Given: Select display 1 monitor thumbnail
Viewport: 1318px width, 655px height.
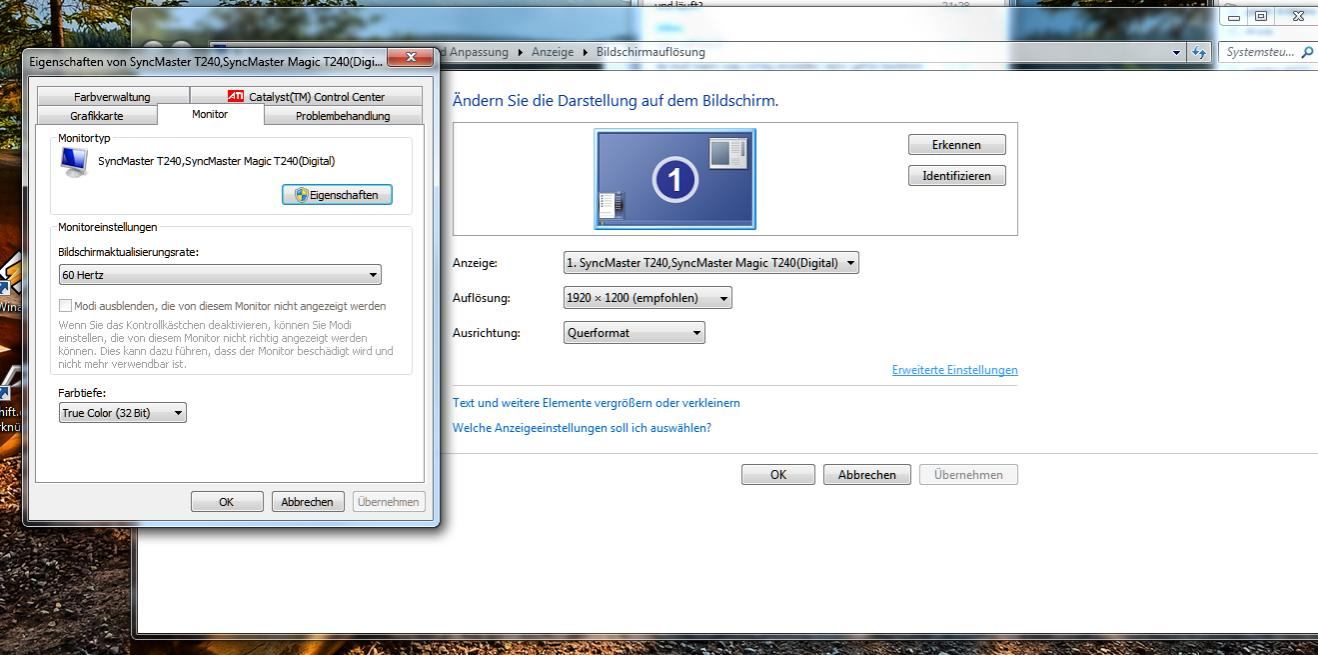Looking at the screenshot, I should coord(675,180).
